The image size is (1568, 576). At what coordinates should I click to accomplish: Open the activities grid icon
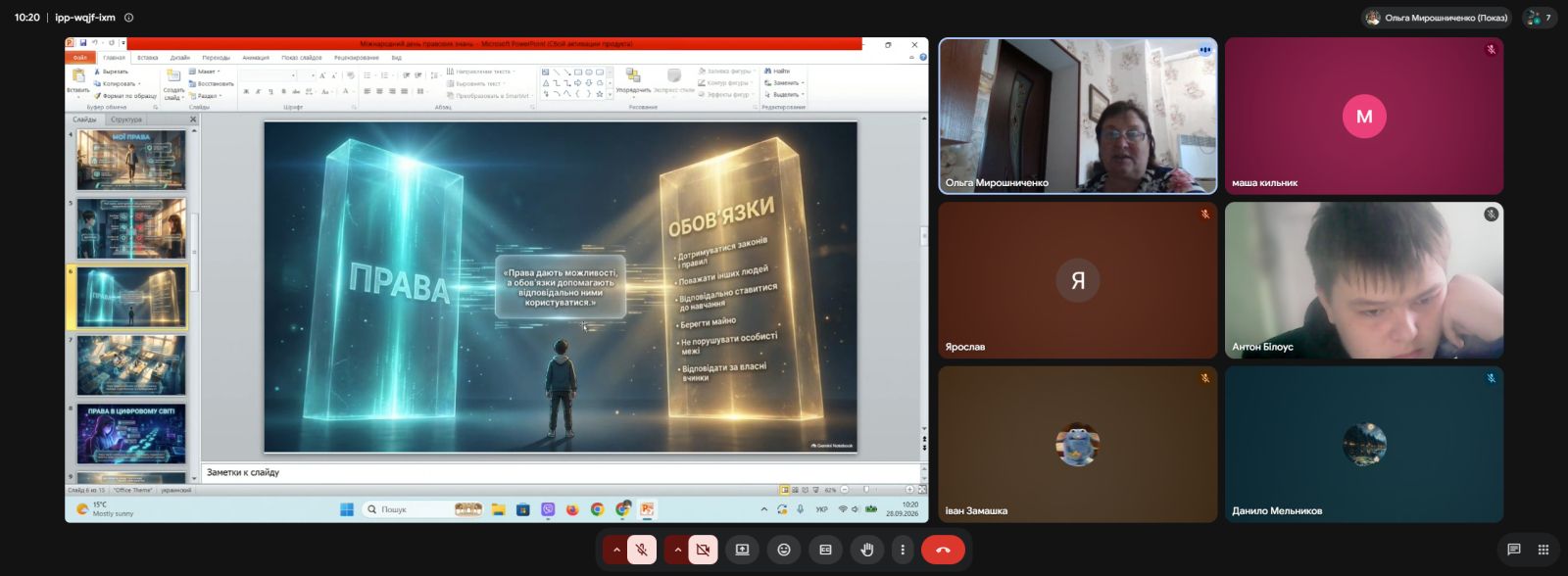click(1543, 550)
